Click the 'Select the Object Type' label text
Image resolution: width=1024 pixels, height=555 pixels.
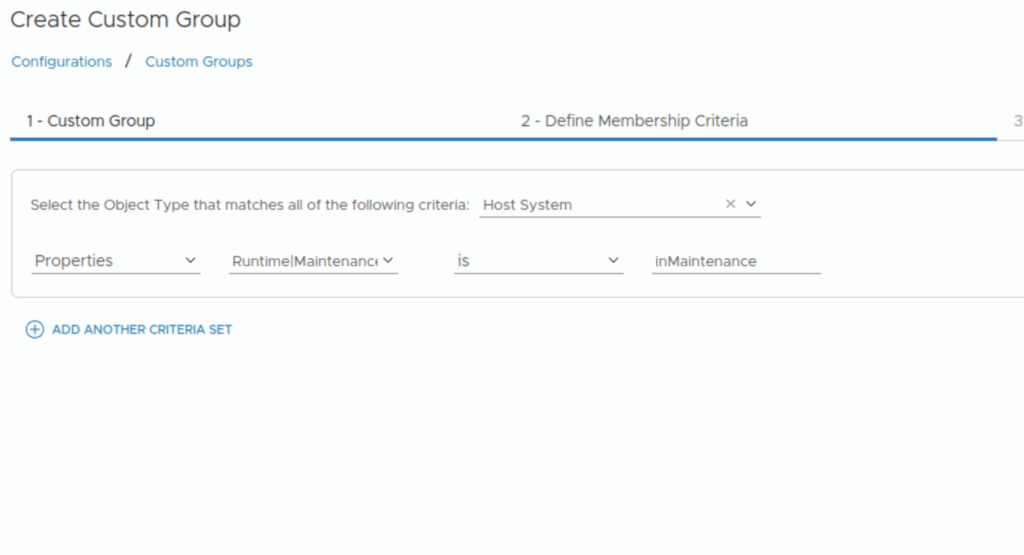[250, 205]
